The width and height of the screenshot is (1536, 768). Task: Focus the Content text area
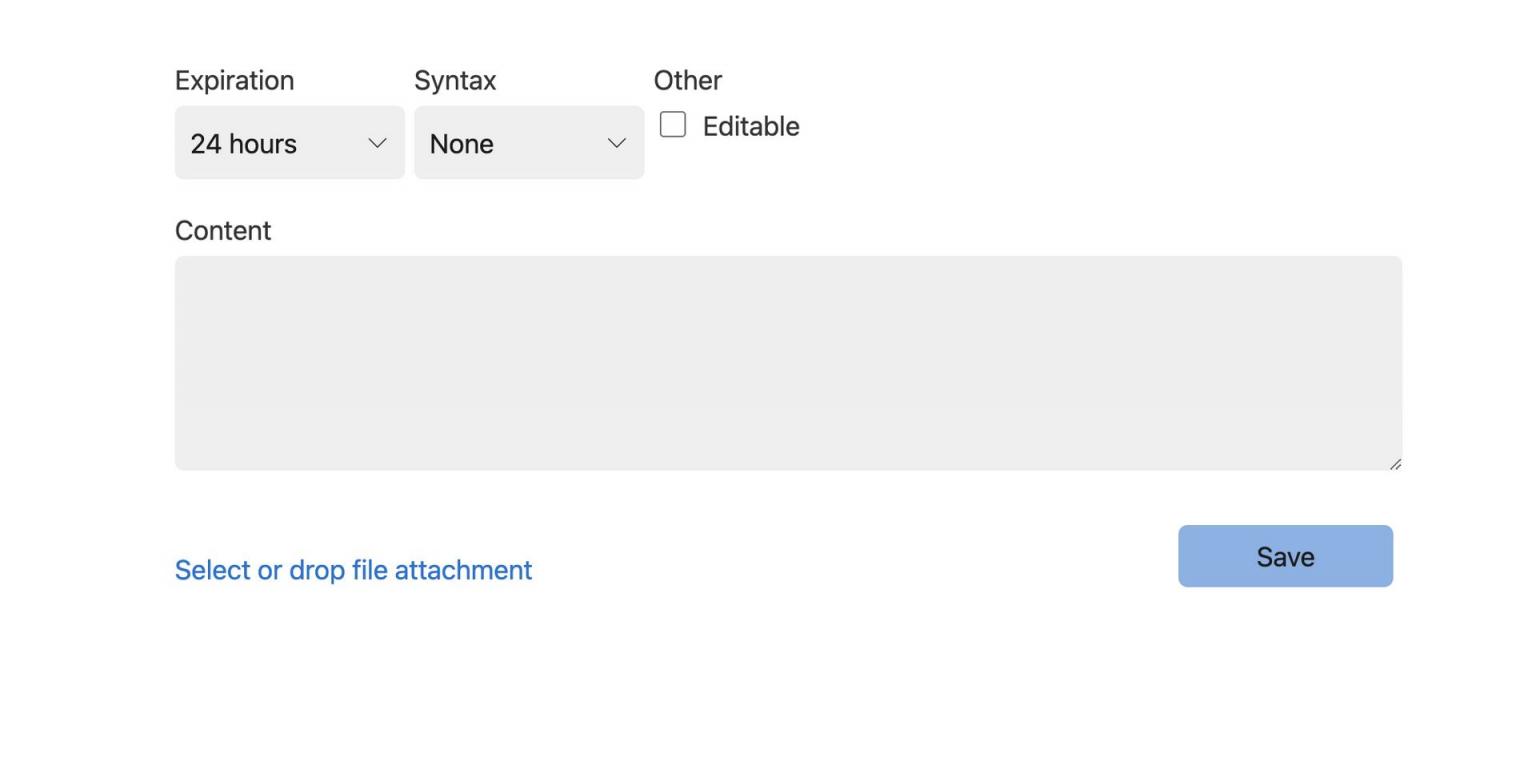(x=788, y=362)
